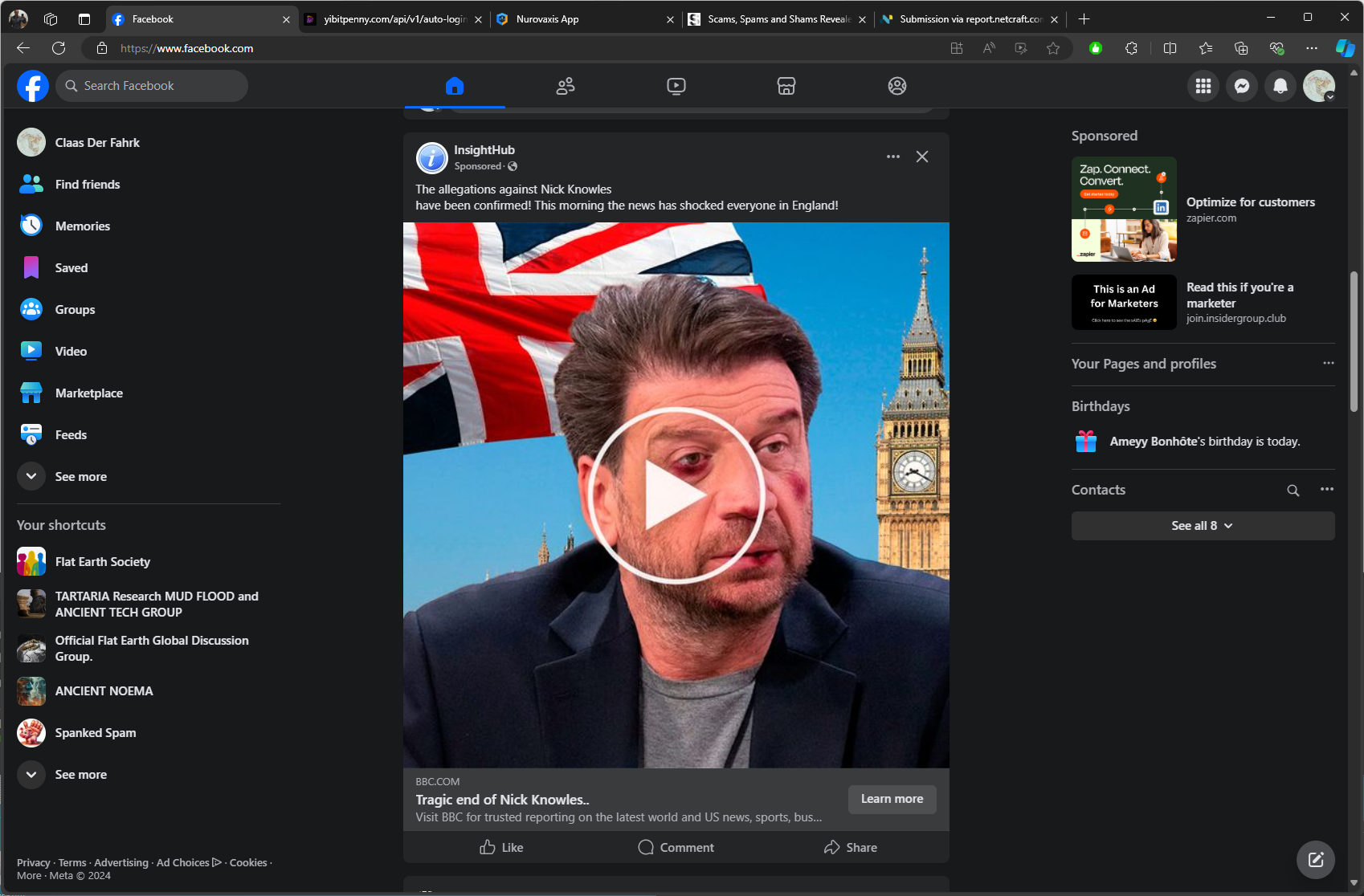Open the Marketplace icon in top navigation
The width and height of the screenshot is (1364, 896).
point(786,86)
